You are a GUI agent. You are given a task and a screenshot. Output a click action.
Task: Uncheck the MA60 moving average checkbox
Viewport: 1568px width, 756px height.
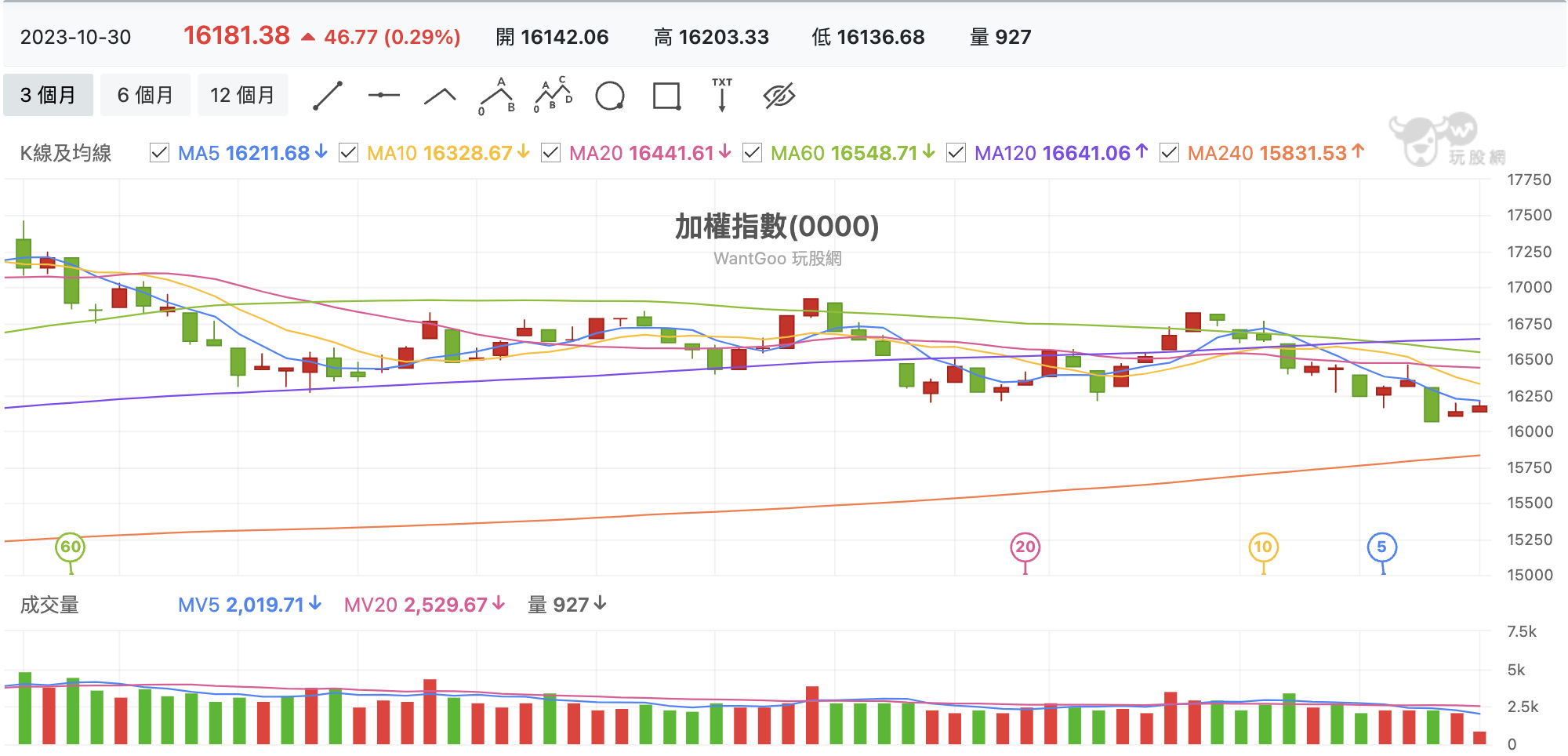(x=752, y=153)
